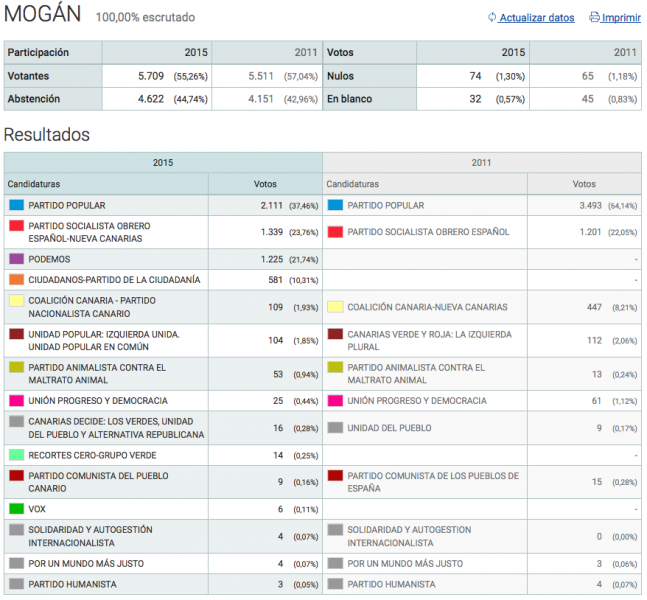647x600 pixels.
Task: Click the VOX party name
Action: [x=37, y=509]
